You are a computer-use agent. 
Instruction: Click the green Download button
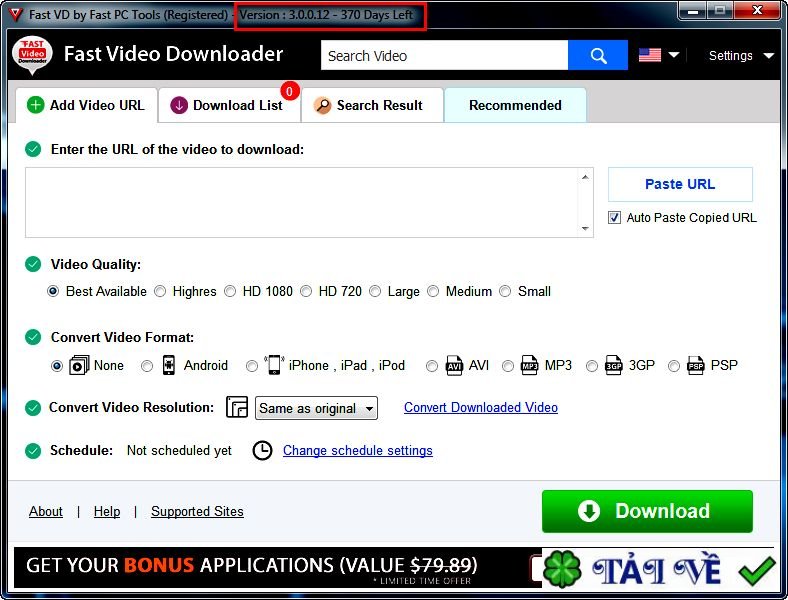(647, 511)
